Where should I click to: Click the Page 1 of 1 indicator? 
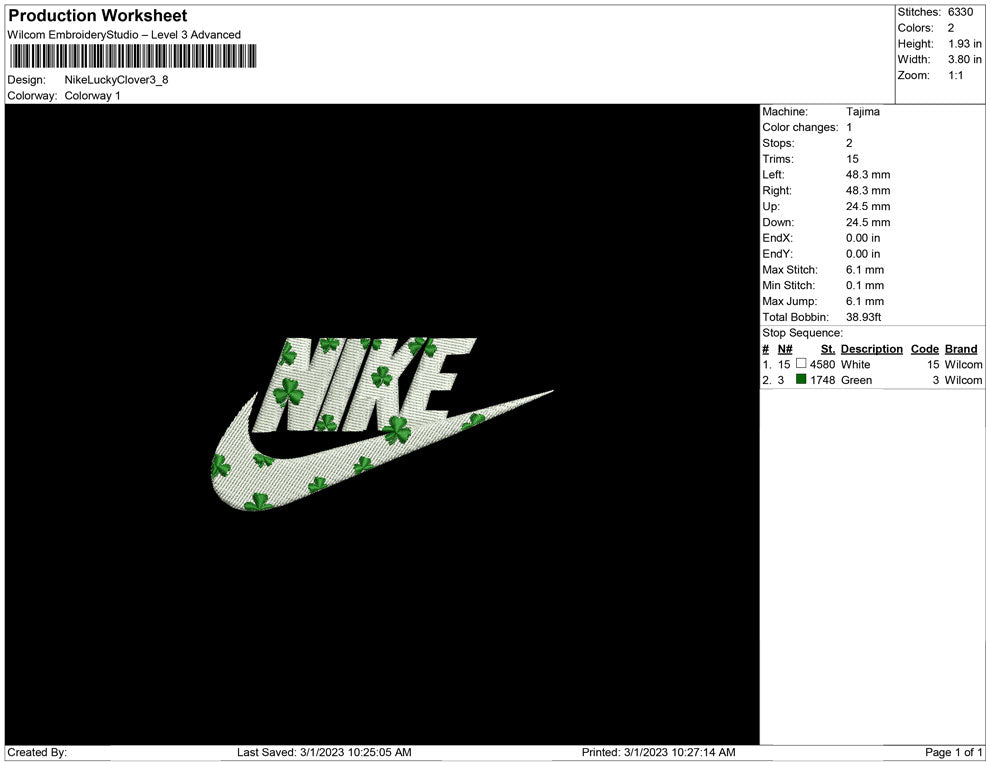click(954, 752)
